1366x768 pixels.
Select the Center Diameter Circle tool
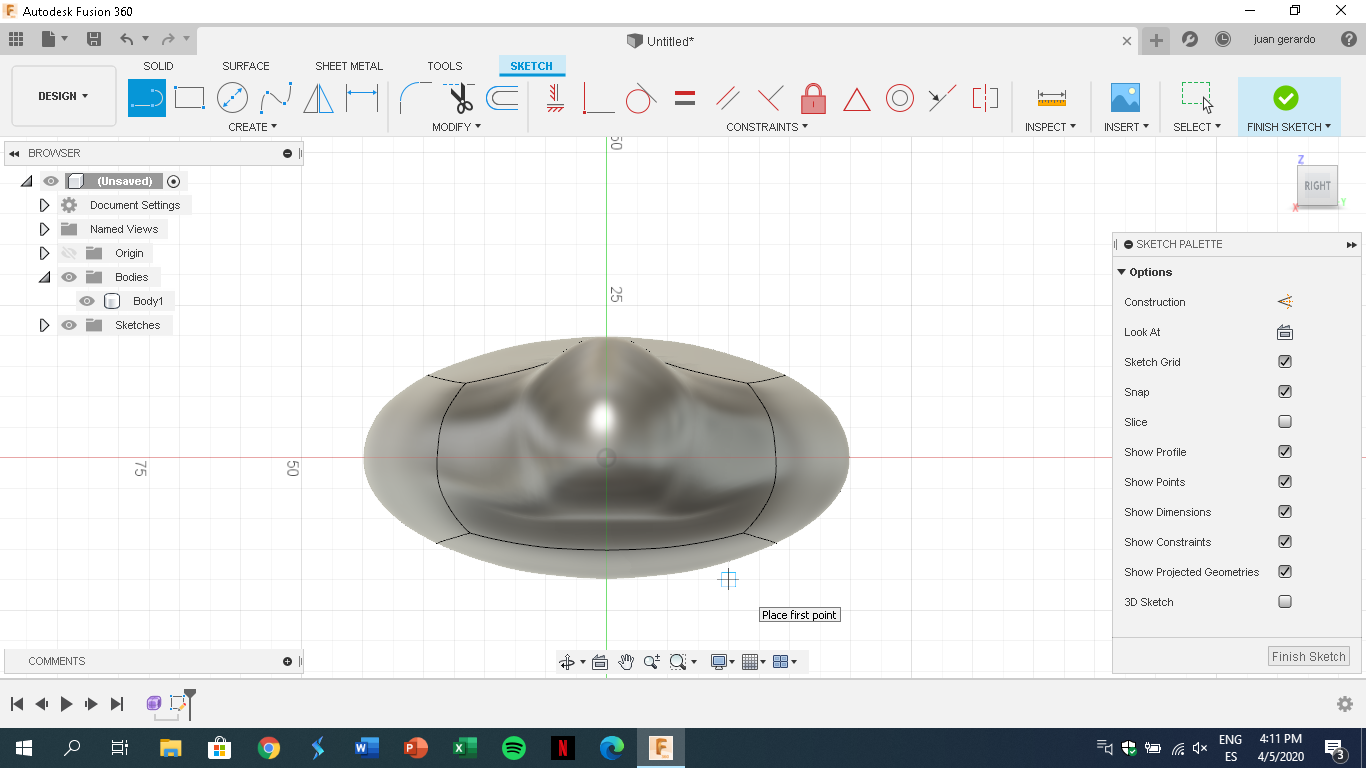[x=231, y=98]
